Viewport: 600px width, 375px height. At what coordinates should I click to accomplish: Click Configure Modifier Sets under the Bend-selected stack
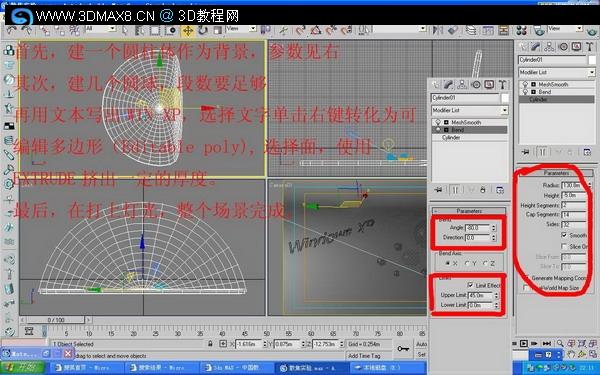[500, 190]
